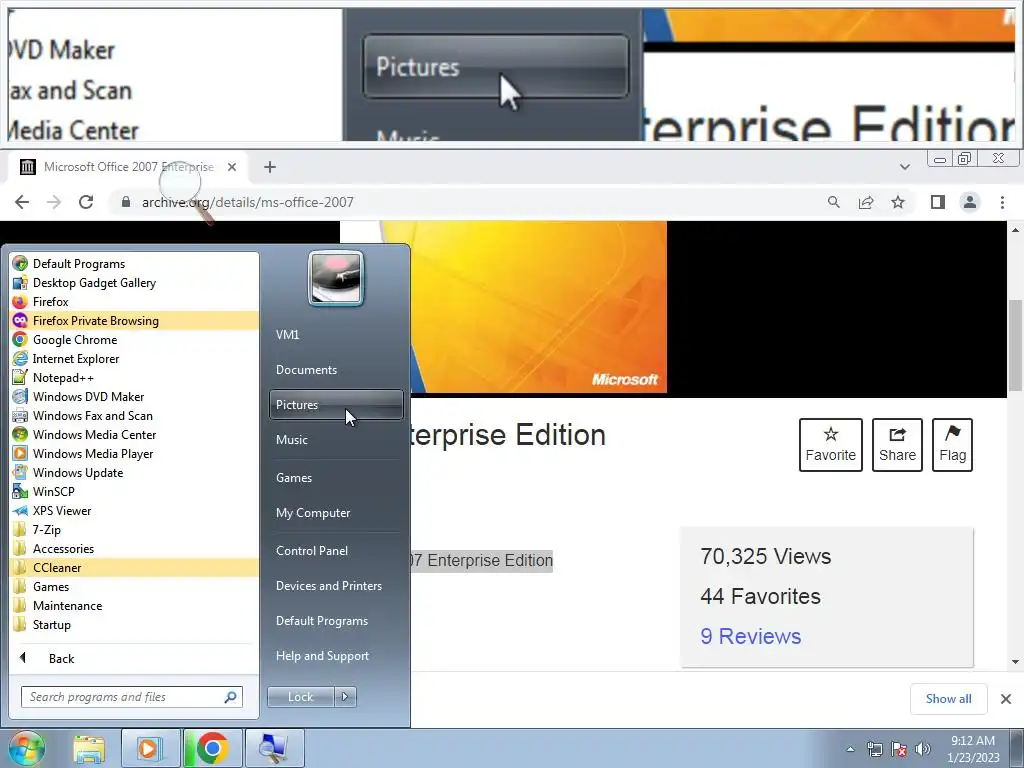1024x768 pixels.
Task: Open Control Panel
Action: click(x=336, y=551)
